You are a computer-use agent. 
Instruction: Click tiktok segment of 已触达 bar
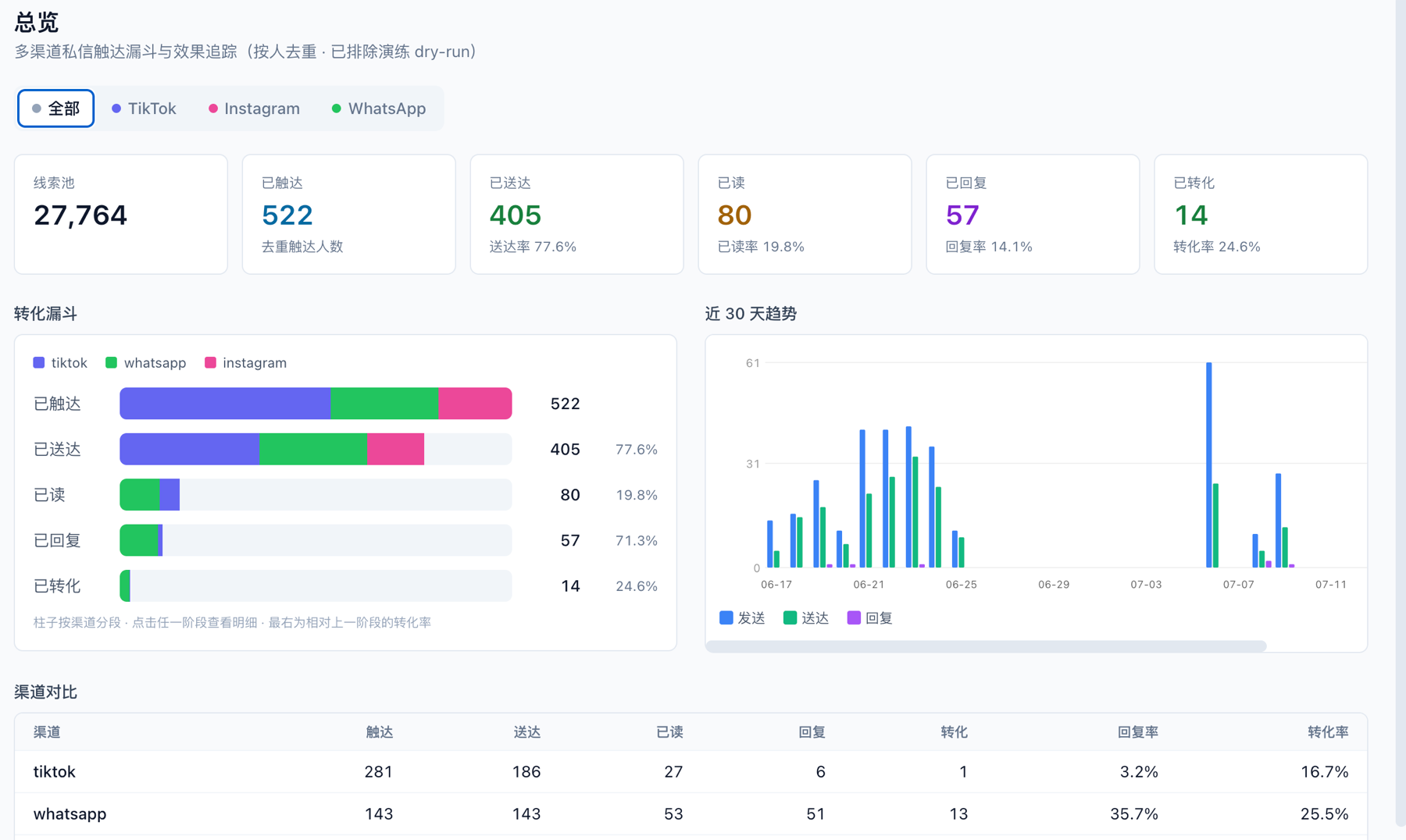(x=225, y=404)
